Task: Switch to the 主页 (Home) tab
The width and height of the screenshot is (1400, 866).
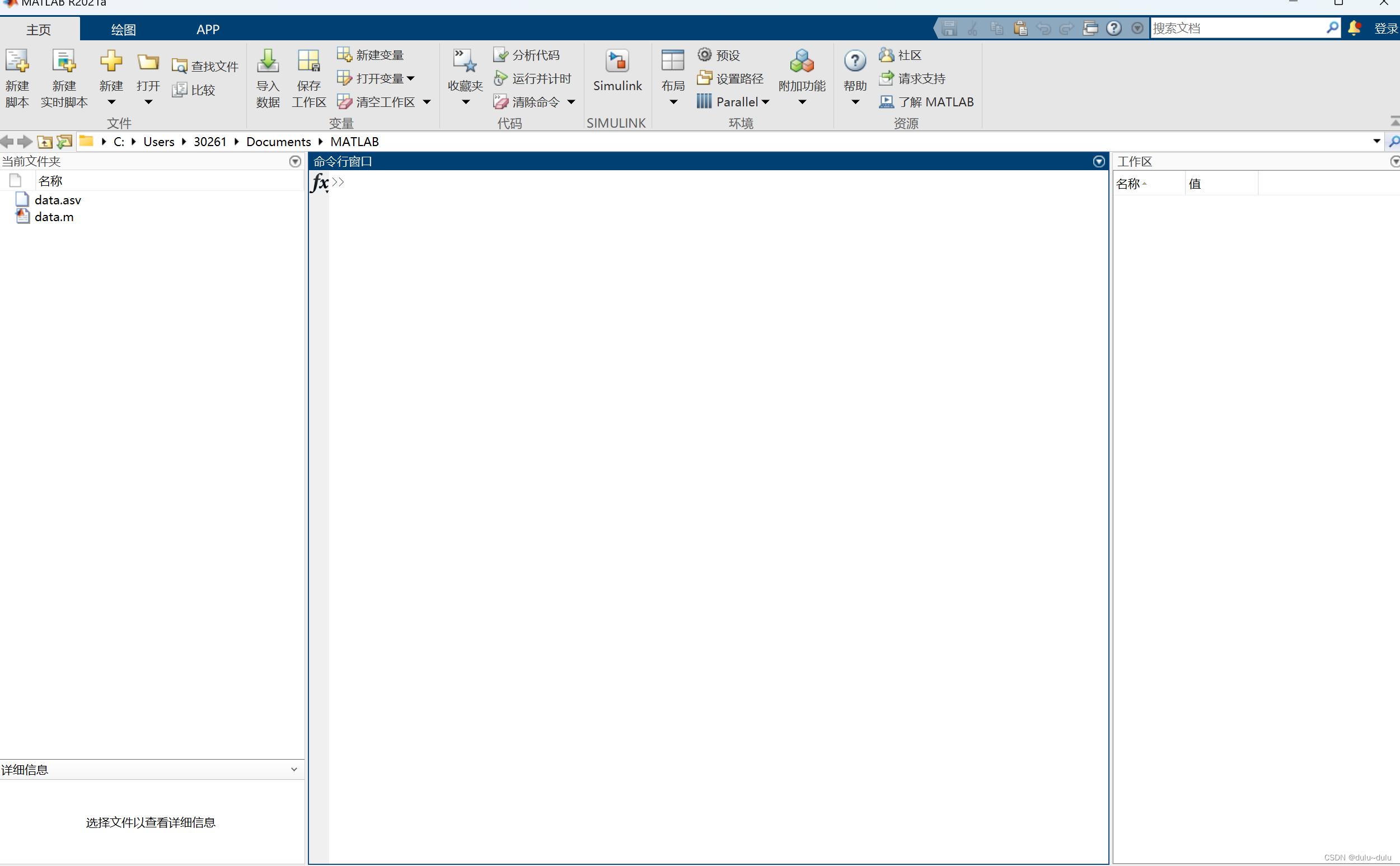Action: 39,29
